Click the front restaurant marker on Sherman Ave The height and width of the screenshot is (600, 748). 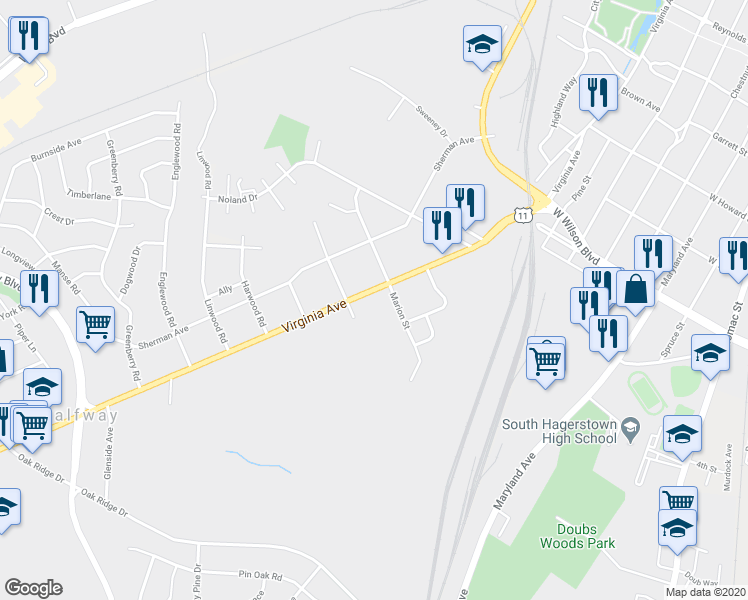(442, 229)
